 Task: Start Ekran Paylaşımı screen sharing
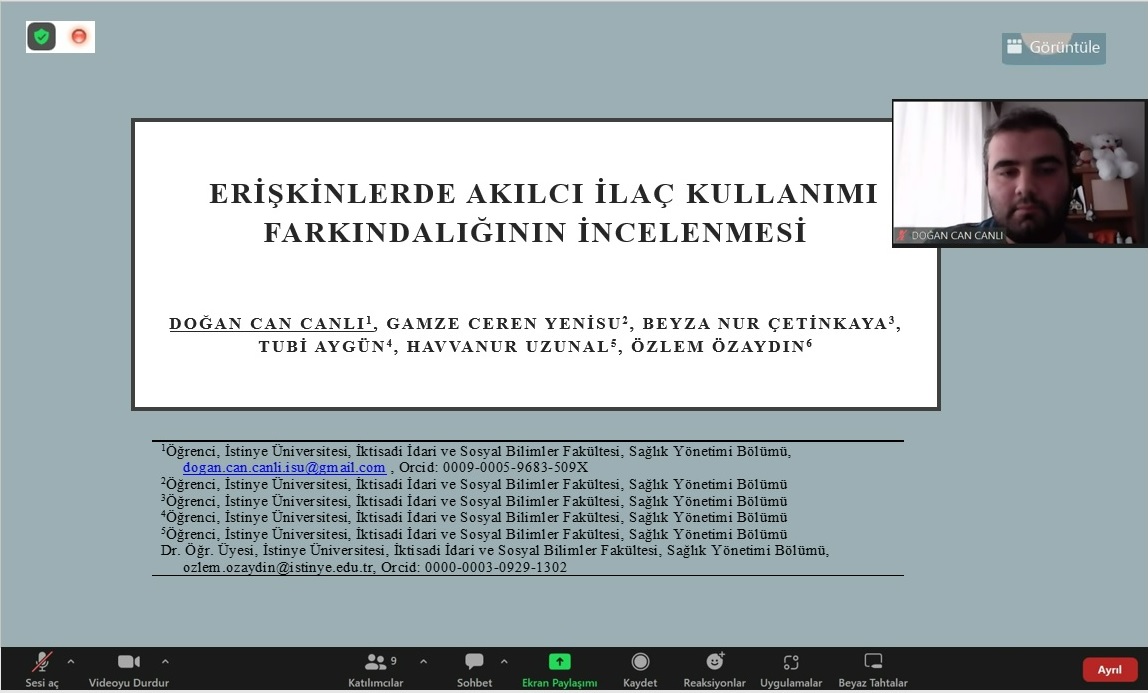(x=559, y=668)
